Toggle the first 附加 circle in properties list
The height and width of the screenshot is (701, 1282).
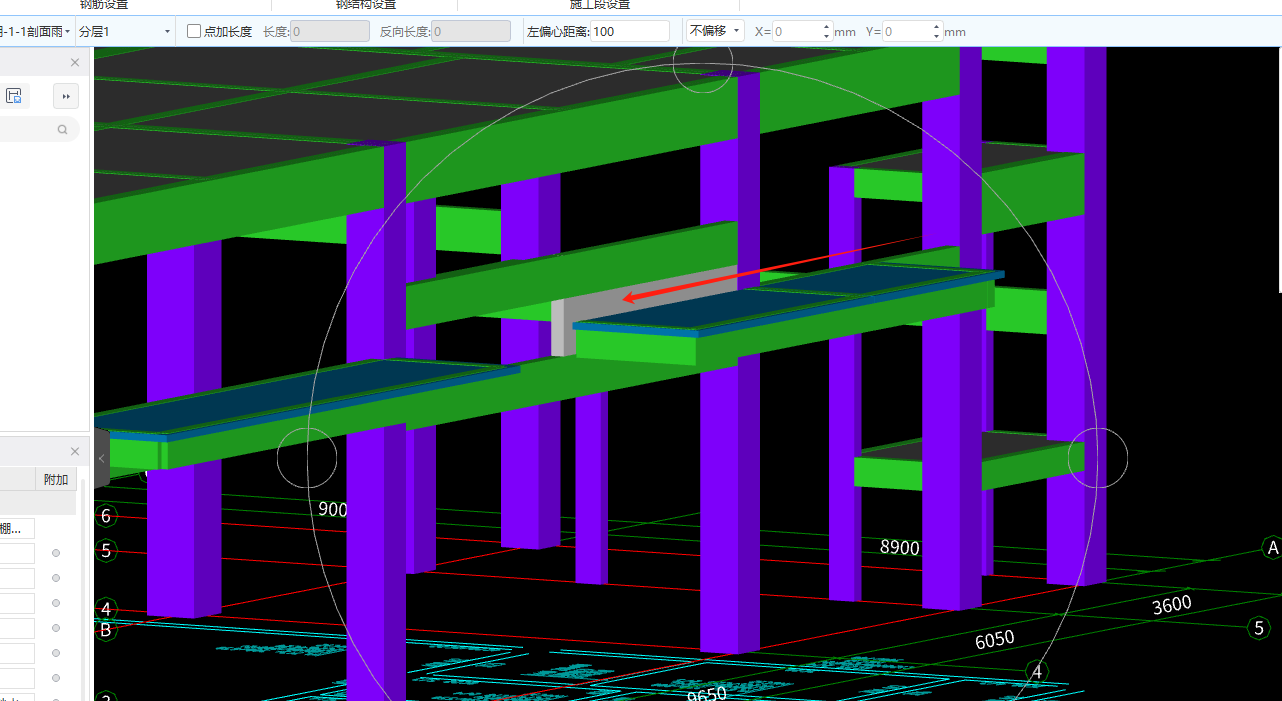click(x=56, y=553)
